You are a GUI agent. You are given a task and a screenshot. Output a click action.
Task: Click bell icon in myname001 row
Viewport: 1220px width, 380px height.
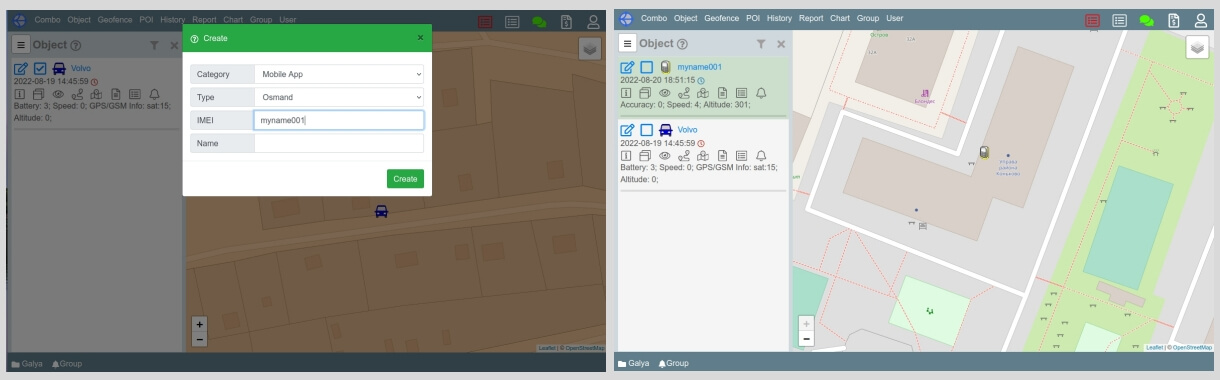[760, 92]
